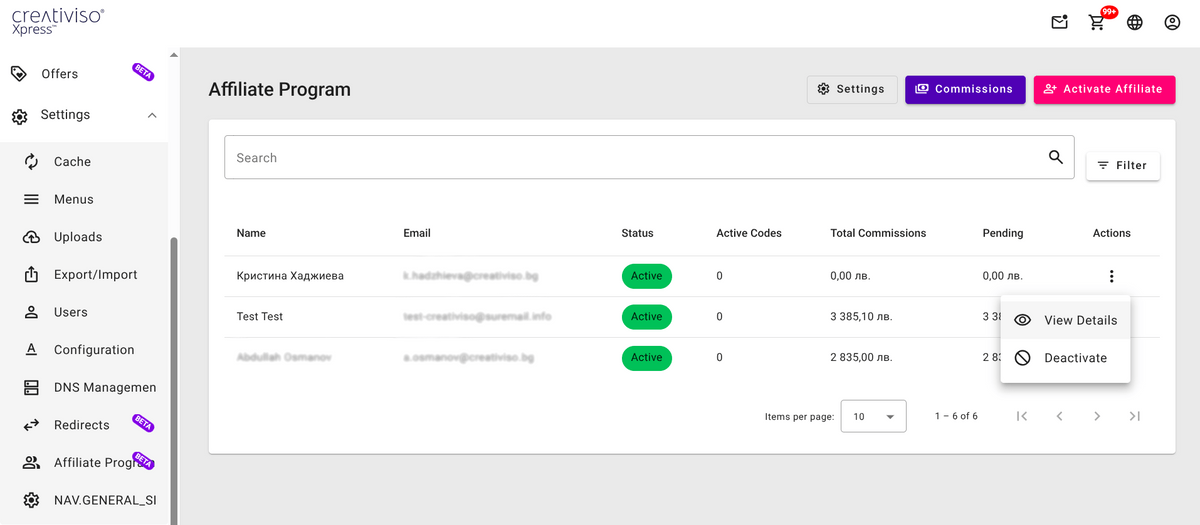Open the Commissions page button

click(964, 89)
